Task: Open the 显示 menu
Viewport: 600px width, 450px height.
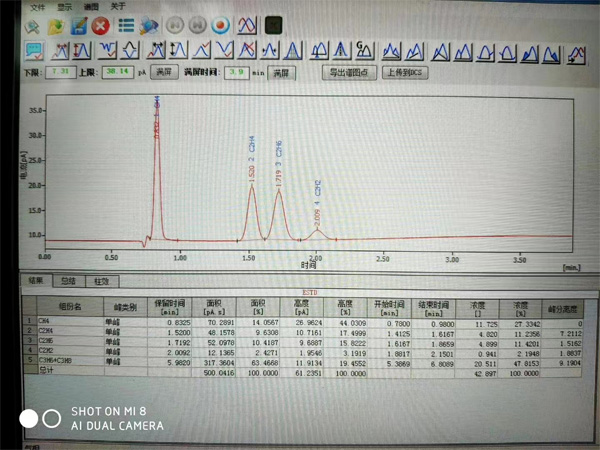Action: click(64, 6)
